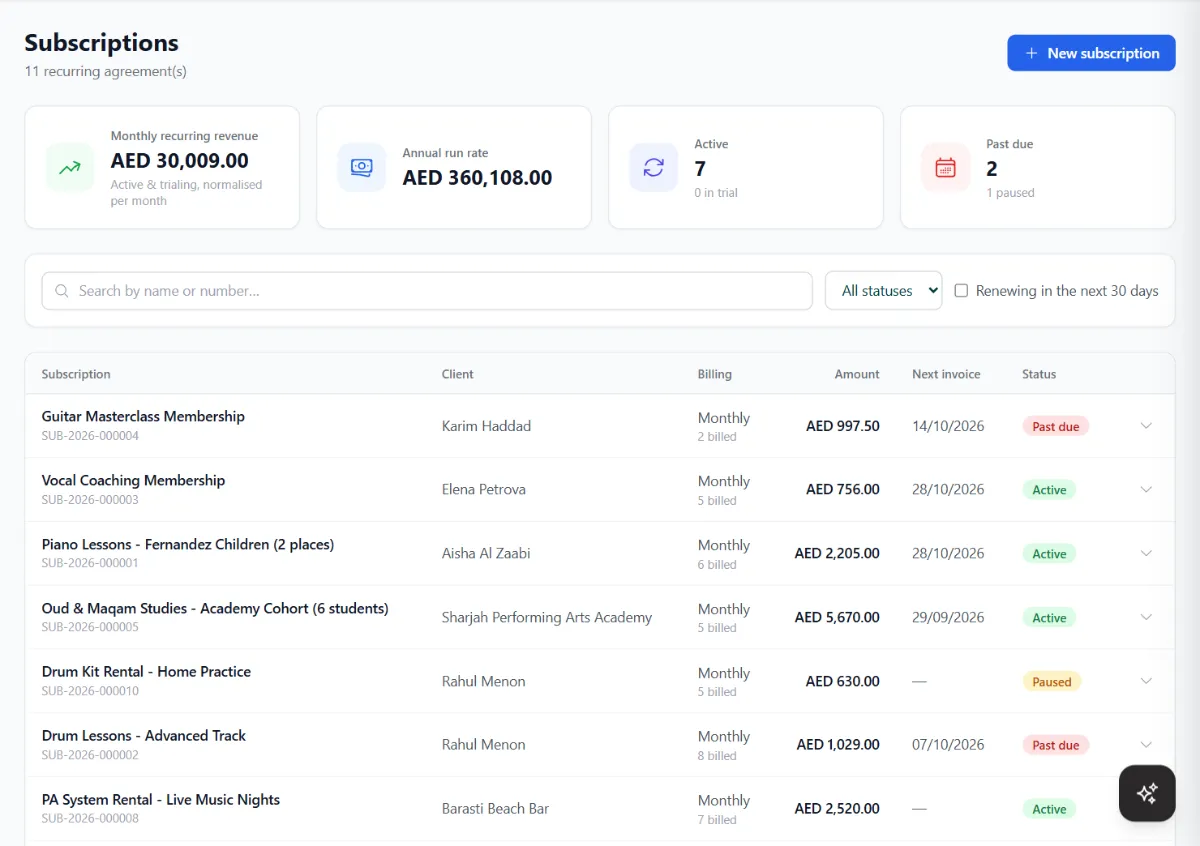Open Drum Lessons - Advanced Track
This screenshot has height=846, width=1200.
tap(144, 735)
